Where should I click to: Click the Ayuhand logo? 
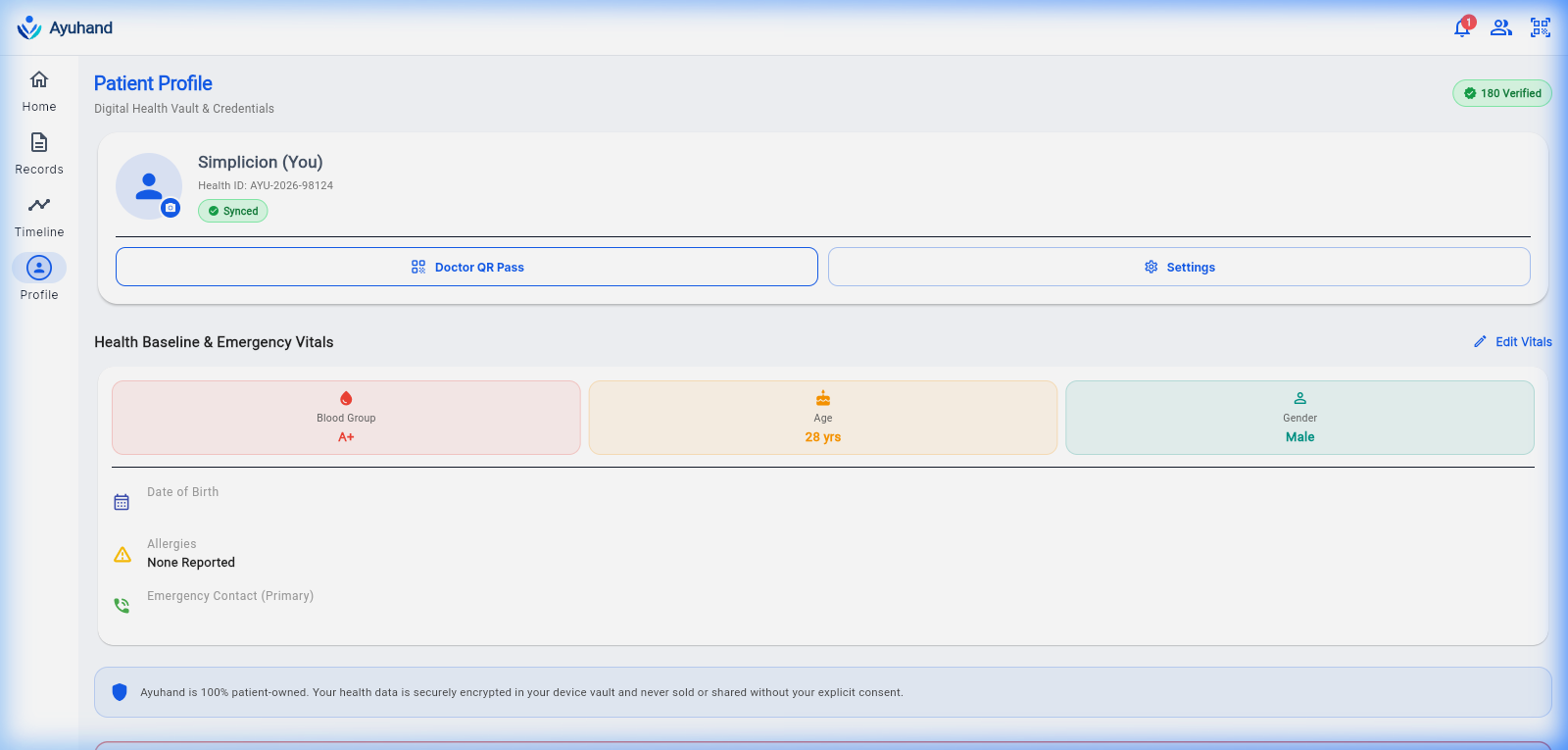tap(65, 27)
